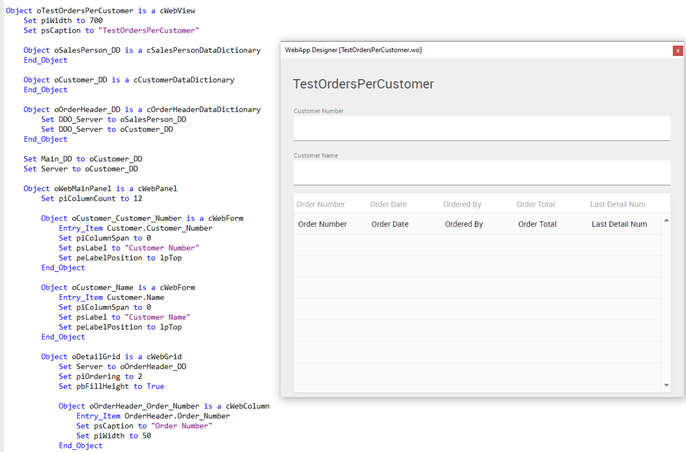Click the grid's scroll down arrow
Image resolution: width=686 pixels, height=452 pixels.
pyautogui.click(x=666, y=385)
